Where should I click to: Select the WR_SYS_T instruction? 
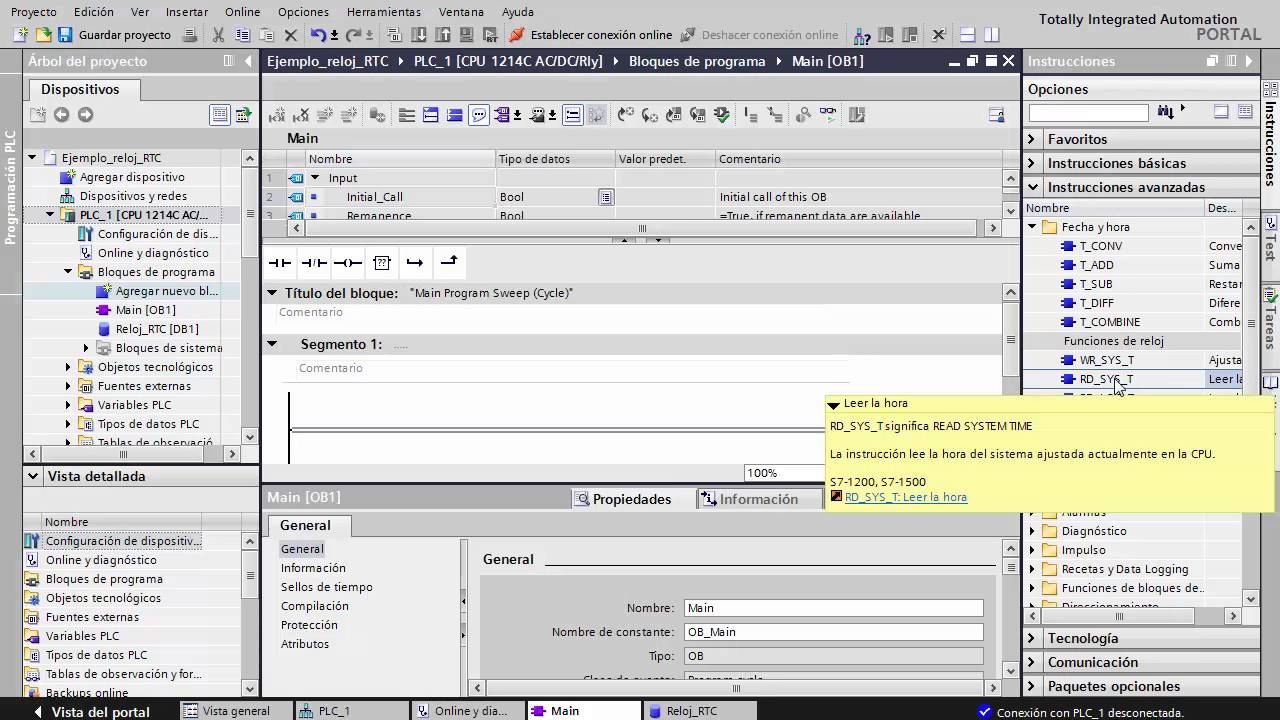pos(1106,360)
